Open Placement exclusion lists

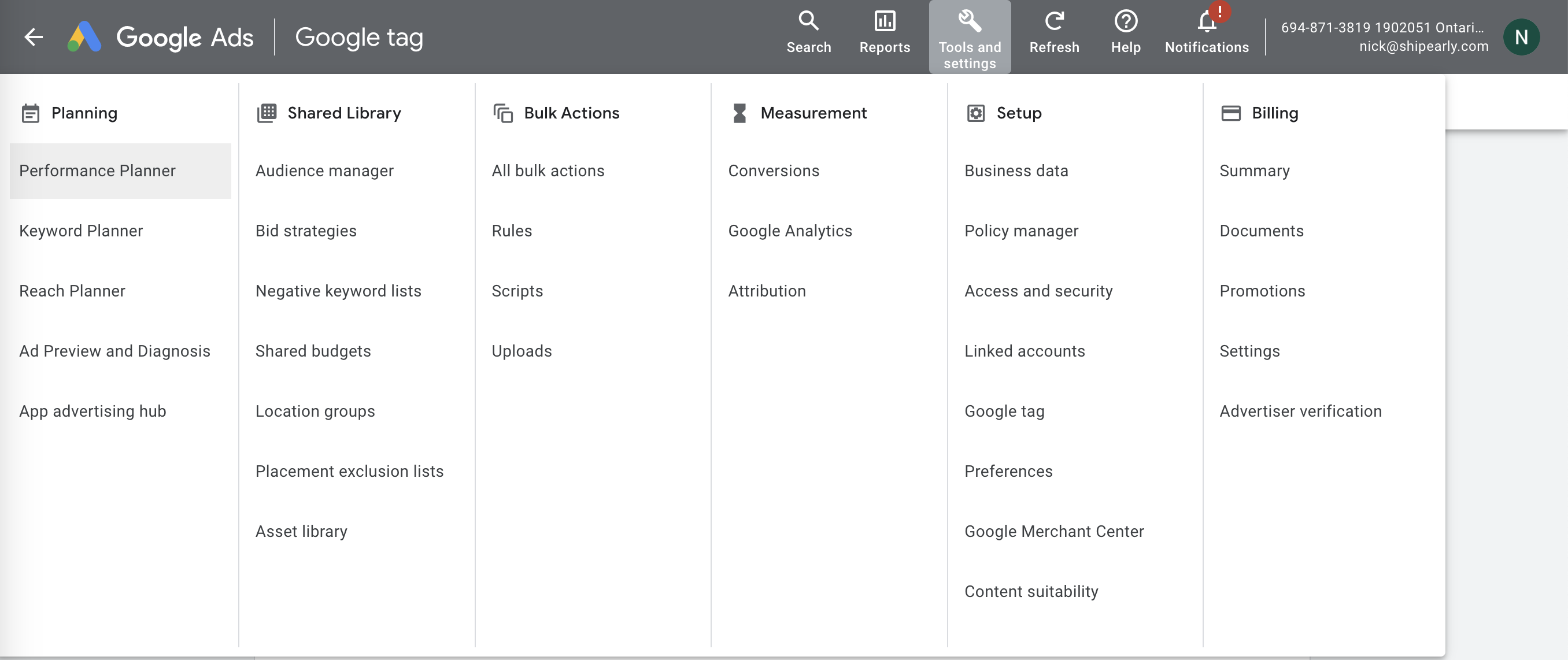[x=349, y=472]
